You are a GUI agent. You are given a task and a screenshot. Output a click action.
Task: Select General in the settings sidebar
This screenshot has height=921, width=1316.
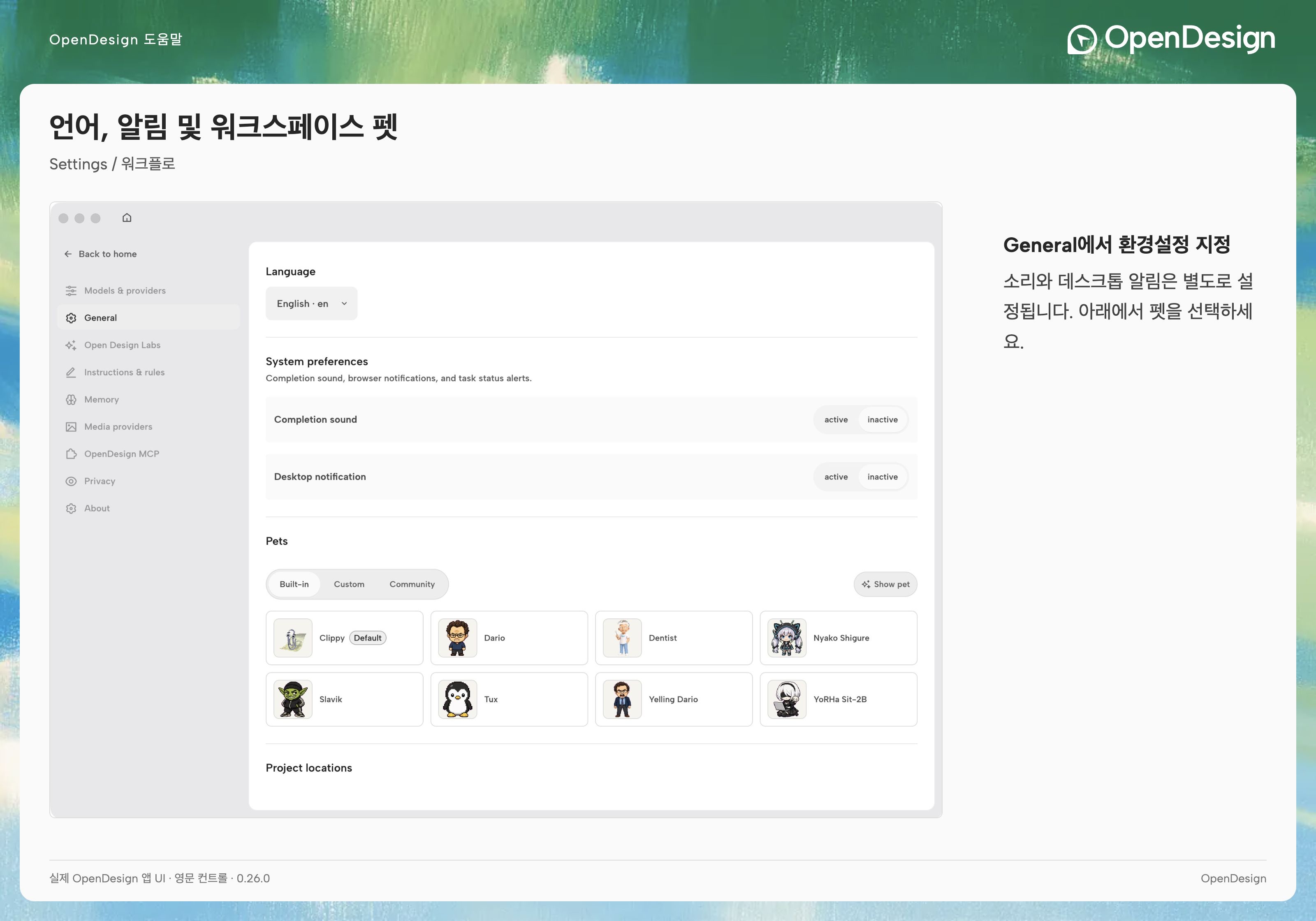[x=148, y=318]
